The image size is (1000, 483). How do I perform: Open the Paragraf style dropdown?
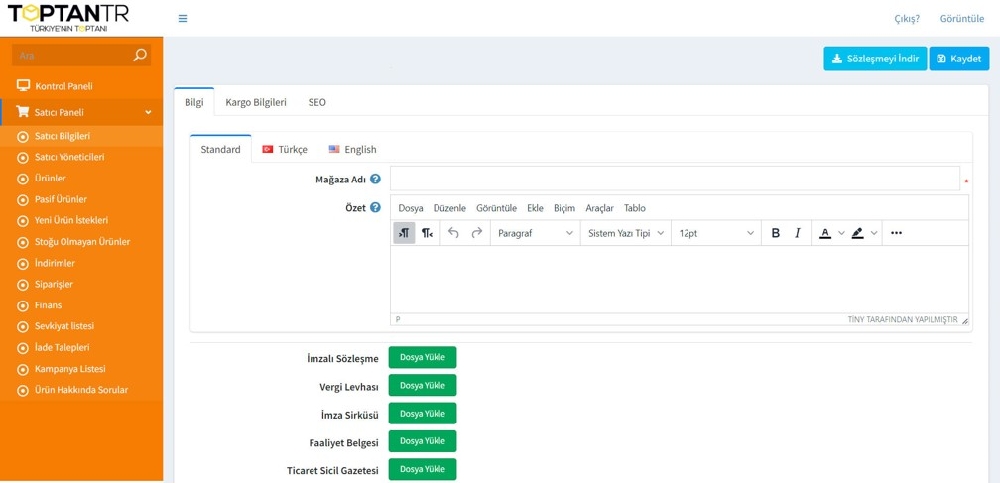point(535,233)
